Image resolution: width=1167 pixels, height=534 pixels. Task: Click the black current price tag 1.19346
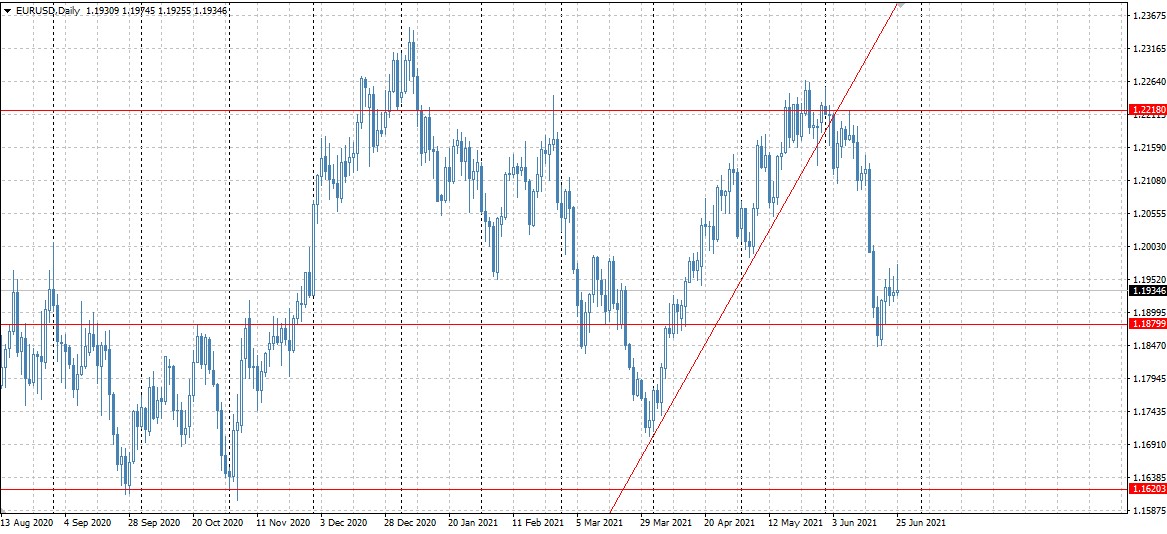1148,290
